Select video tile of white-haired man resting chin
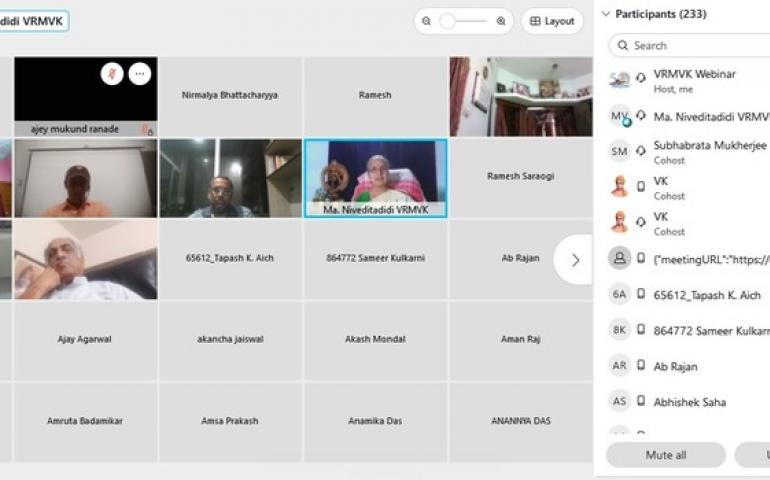This screenshot has width=770, height=480. coord(86,259)
